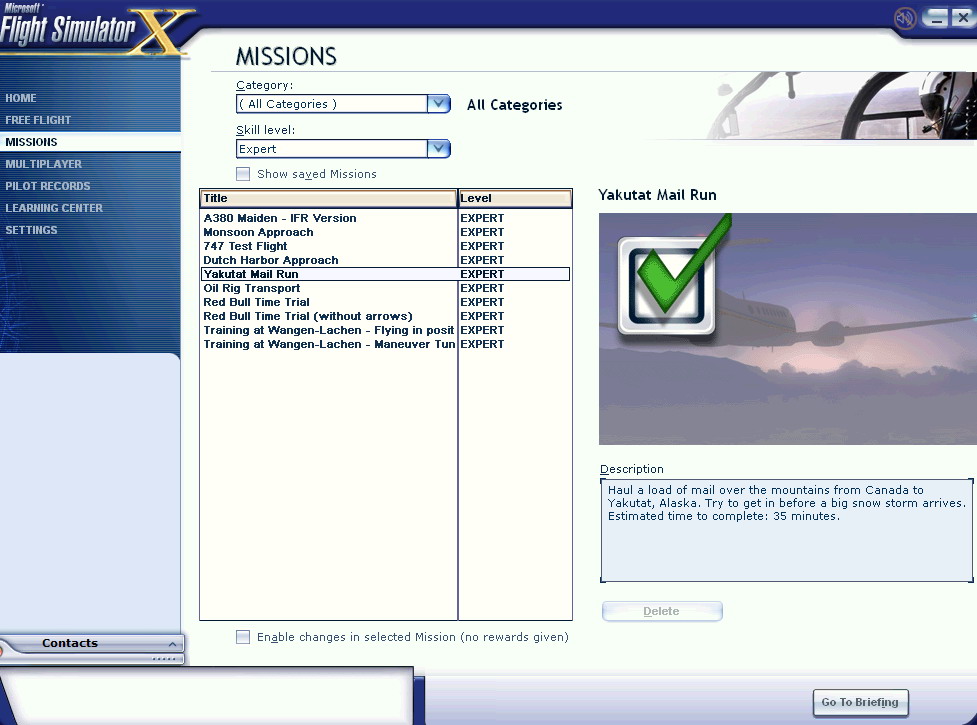977x725 pixels.
Task: Expand the Contacts panel chevron
Action: pos(173,643)
